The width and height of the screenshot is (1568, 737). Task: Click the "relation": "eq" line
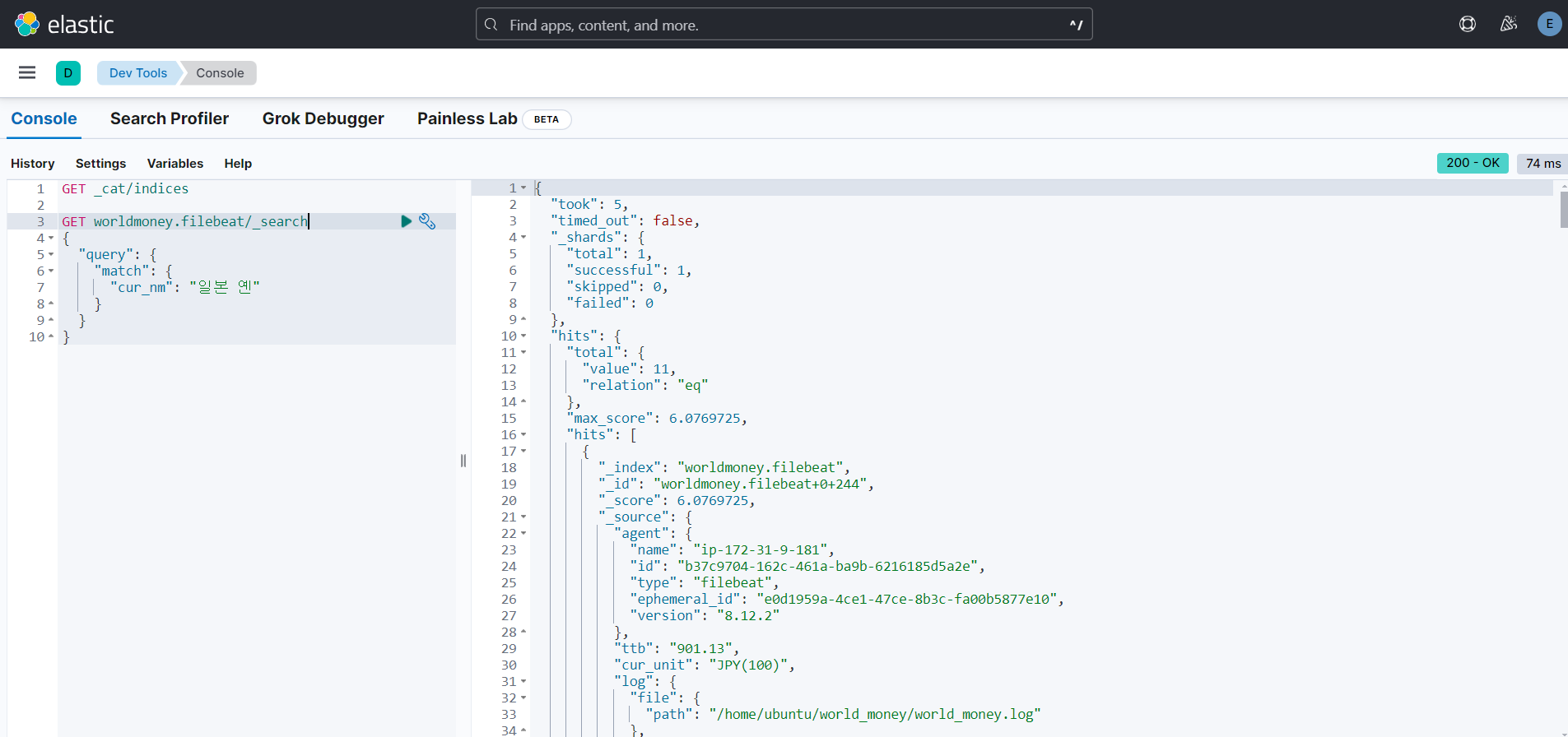coord(645,385)
